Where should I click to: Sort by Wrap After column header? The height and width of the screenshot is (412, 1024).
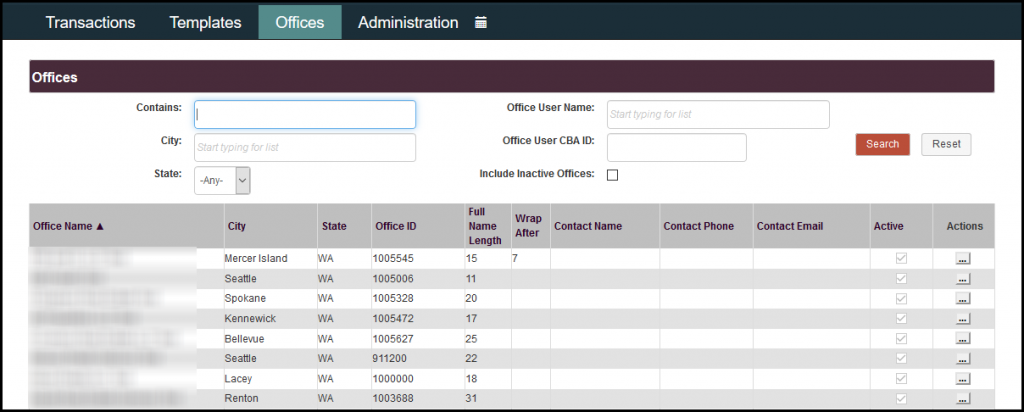[528, 225]
